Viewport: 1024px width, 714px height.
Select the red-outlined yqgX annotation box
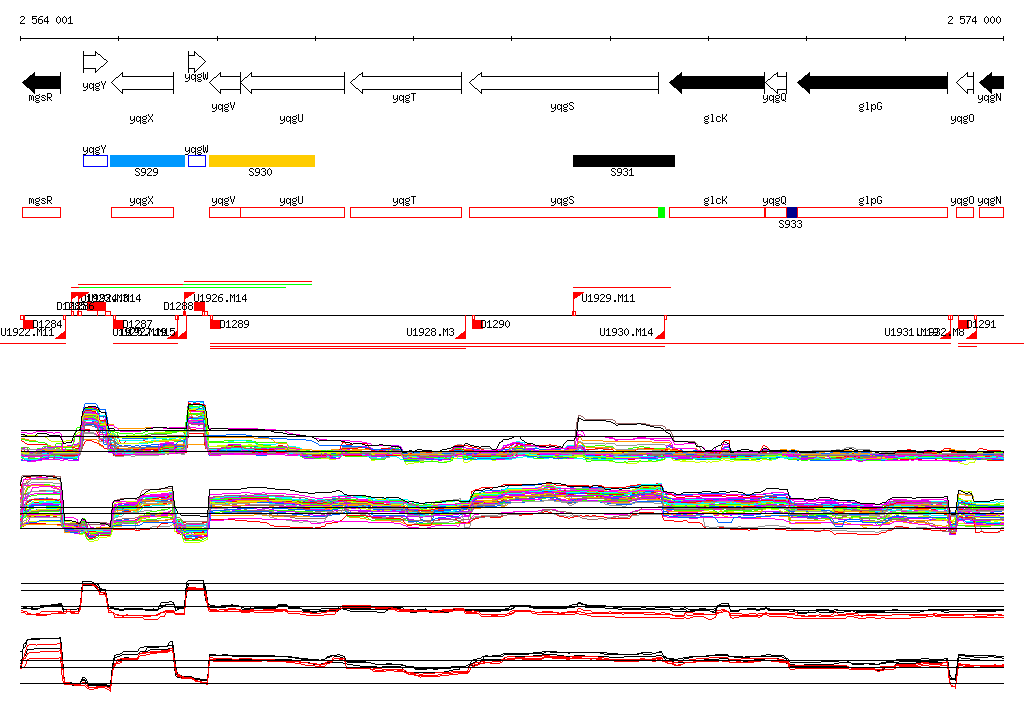[142, 212]
